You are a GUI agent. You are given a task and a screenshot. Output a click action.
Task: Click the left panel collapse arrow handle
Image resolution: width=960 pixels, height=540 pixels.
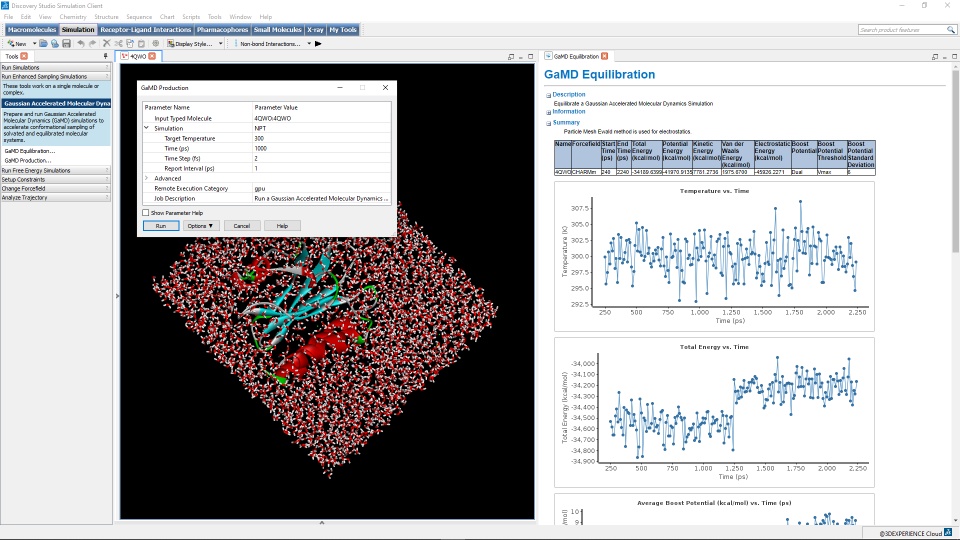pos(117,296)
